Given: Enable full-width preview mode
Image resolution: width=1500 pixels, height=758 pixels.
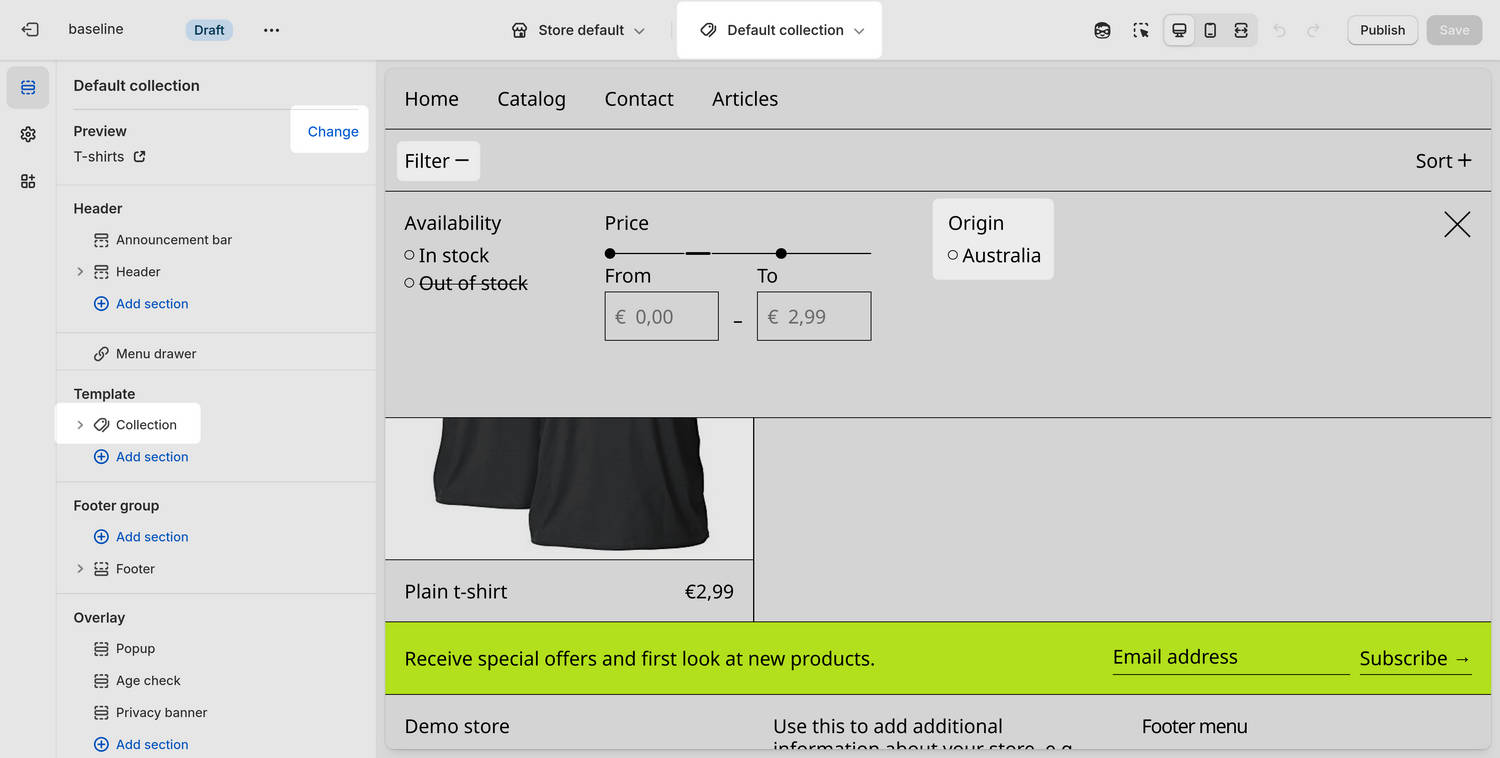Looking at the screenshot, I should click(1241, 30).
